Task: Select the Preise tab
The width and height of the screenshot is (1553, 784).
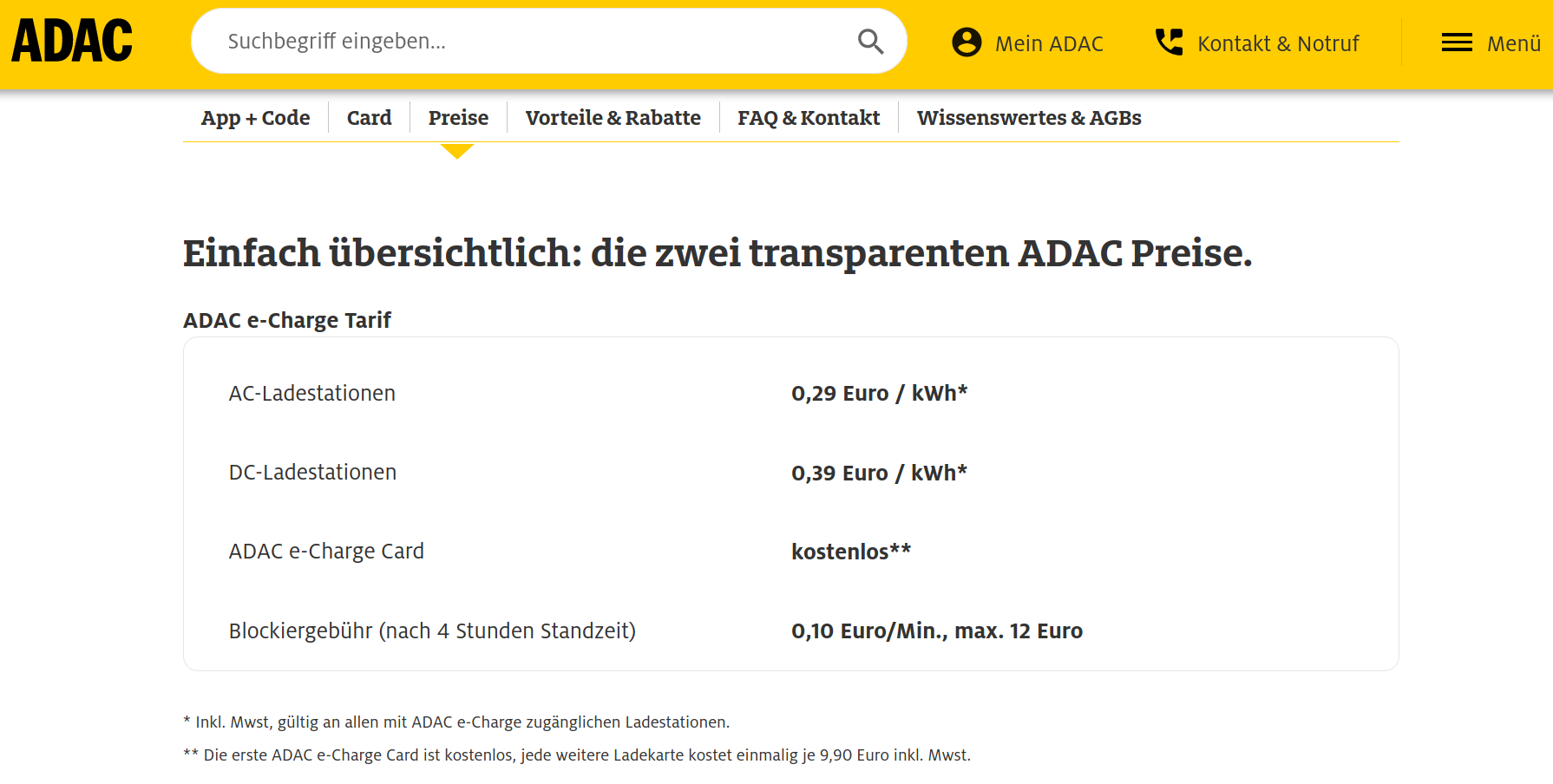Action: (x=458, y=118)
